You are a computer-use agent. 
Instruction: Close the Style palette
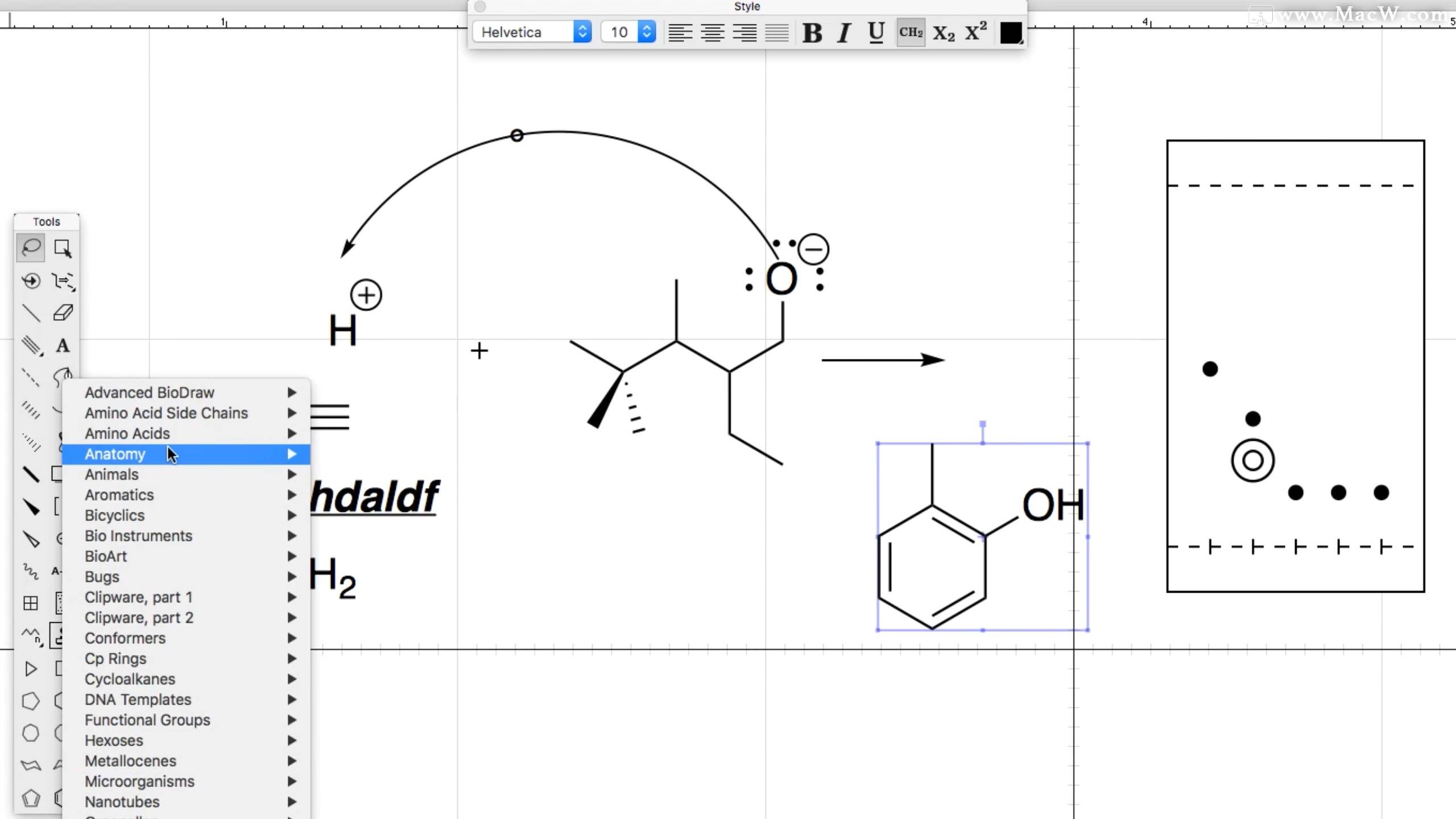480,6
